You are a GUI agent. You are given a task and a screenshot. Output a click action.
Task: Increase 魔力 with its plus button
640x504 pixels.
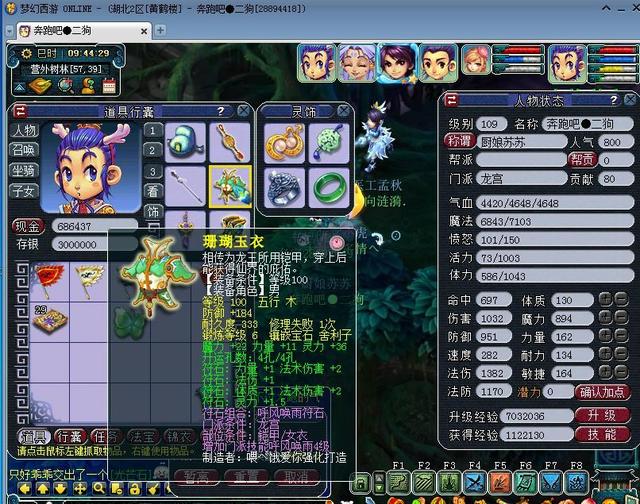[606, 317]
